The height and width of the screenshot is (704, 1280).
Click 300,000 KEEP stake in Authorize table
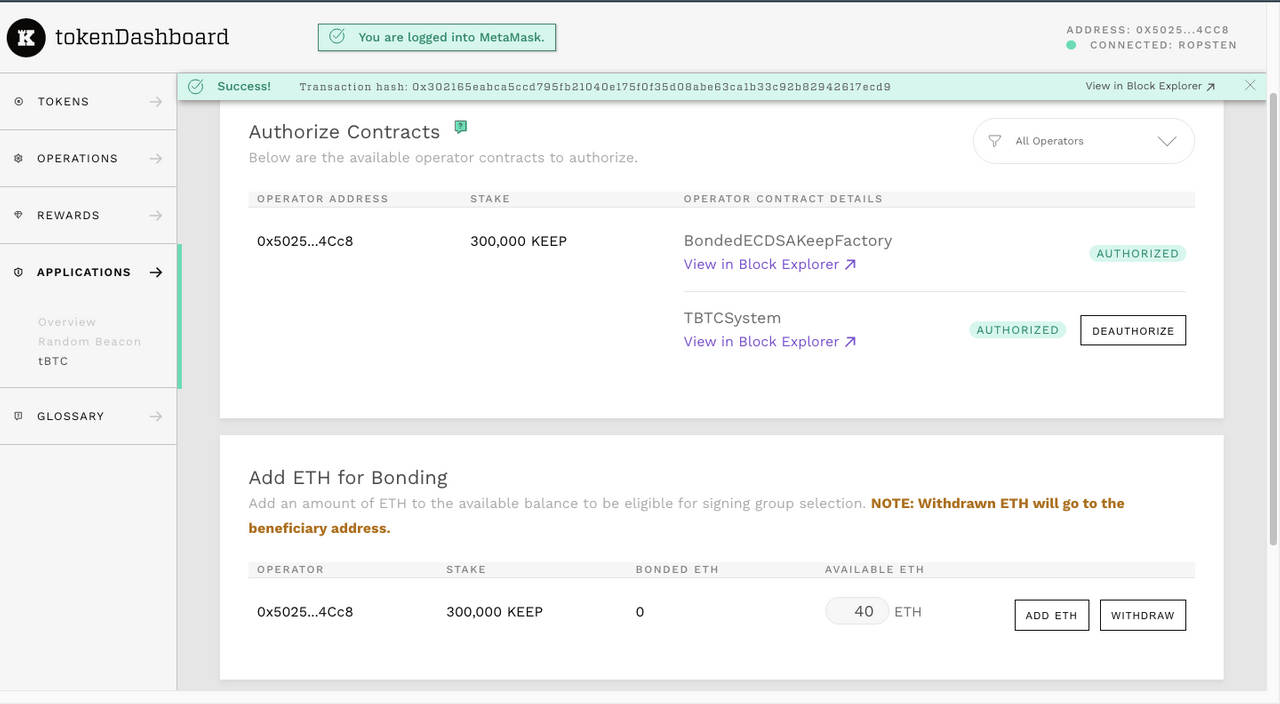518,241
